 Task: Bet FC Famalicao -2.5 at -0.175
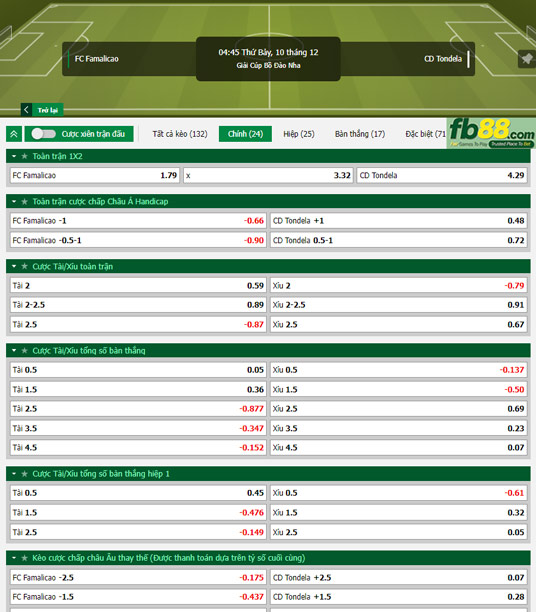click(138, 577)
